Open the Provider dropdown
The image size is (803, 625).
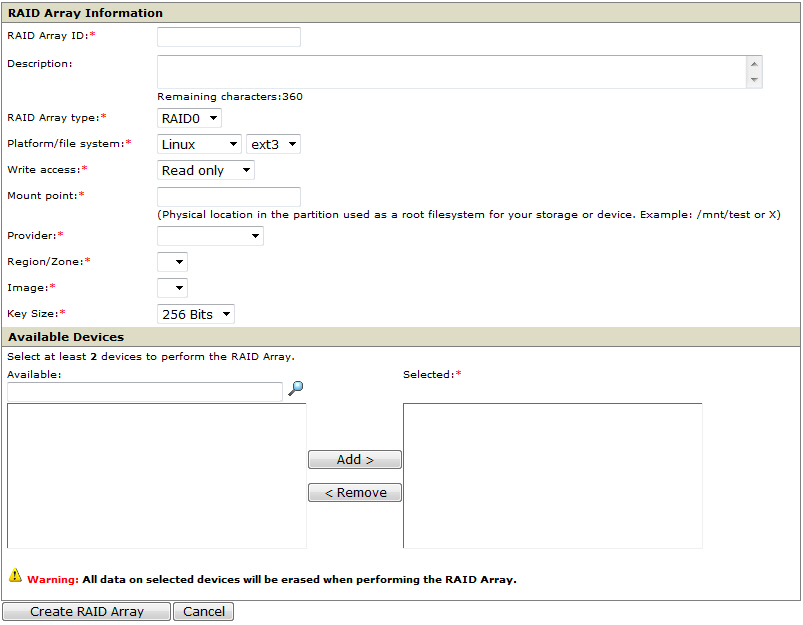tap(210, 236)
